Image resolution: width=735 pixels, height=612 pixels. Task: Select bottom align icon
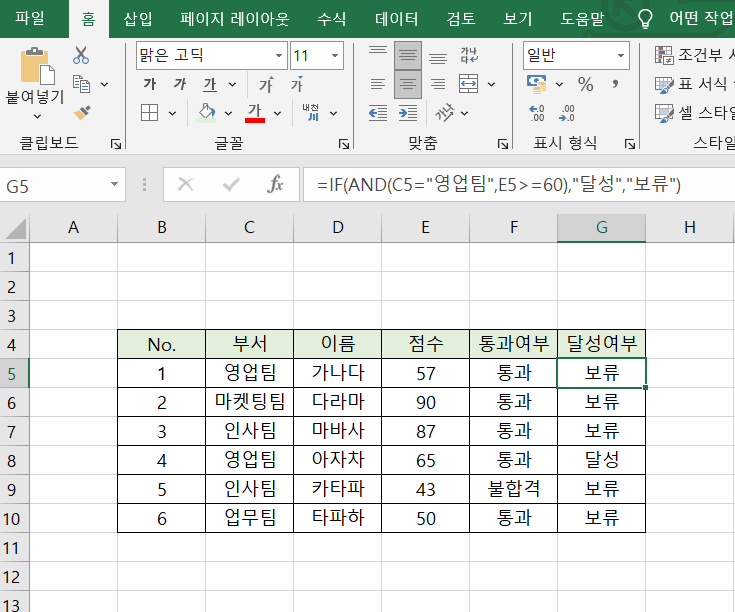pyautogui.click(x=438, y=57)
